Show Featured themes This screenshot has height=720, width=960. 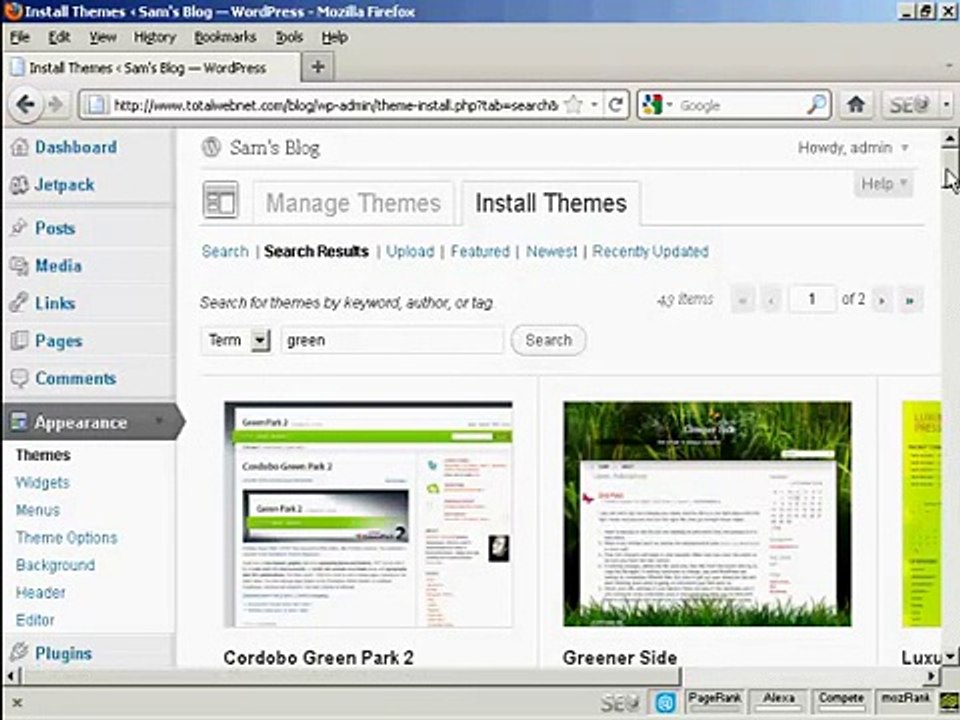[x=480, y=251]
